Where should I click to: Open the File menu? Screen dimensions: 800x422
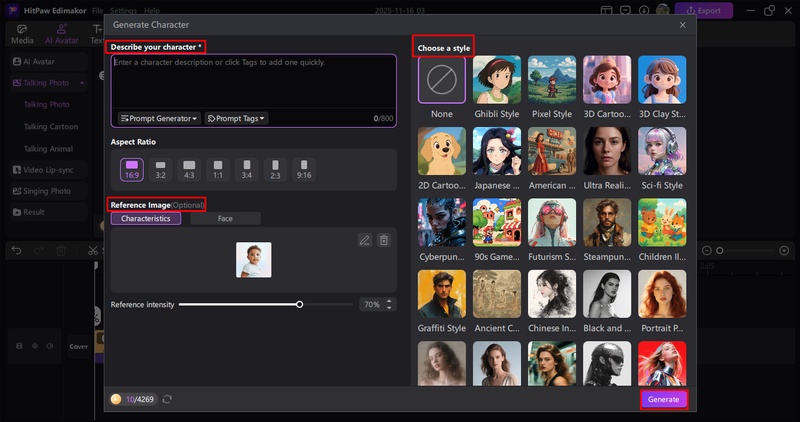[97, 11]
